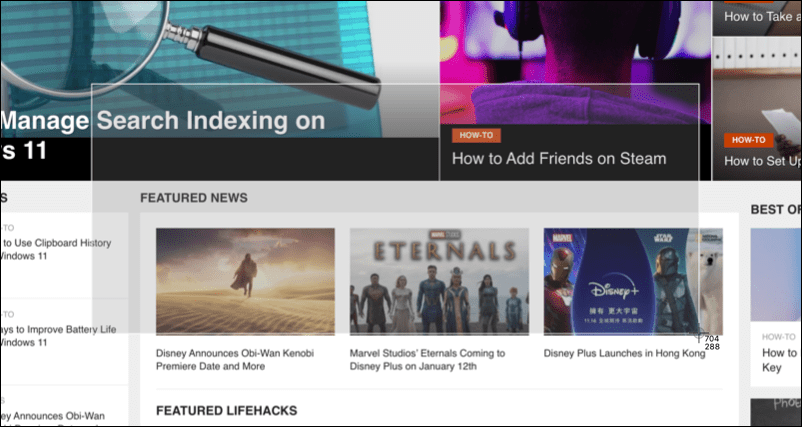Click the purple headphones gamer image
Screen dimensions: 802x427
click(x=575, y=61)
